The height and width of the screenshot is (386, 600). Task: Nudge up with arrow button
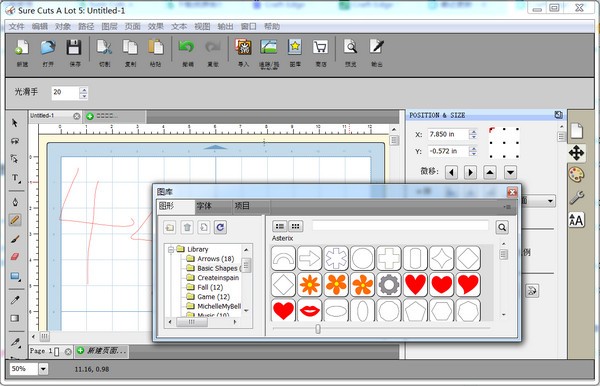490,172
